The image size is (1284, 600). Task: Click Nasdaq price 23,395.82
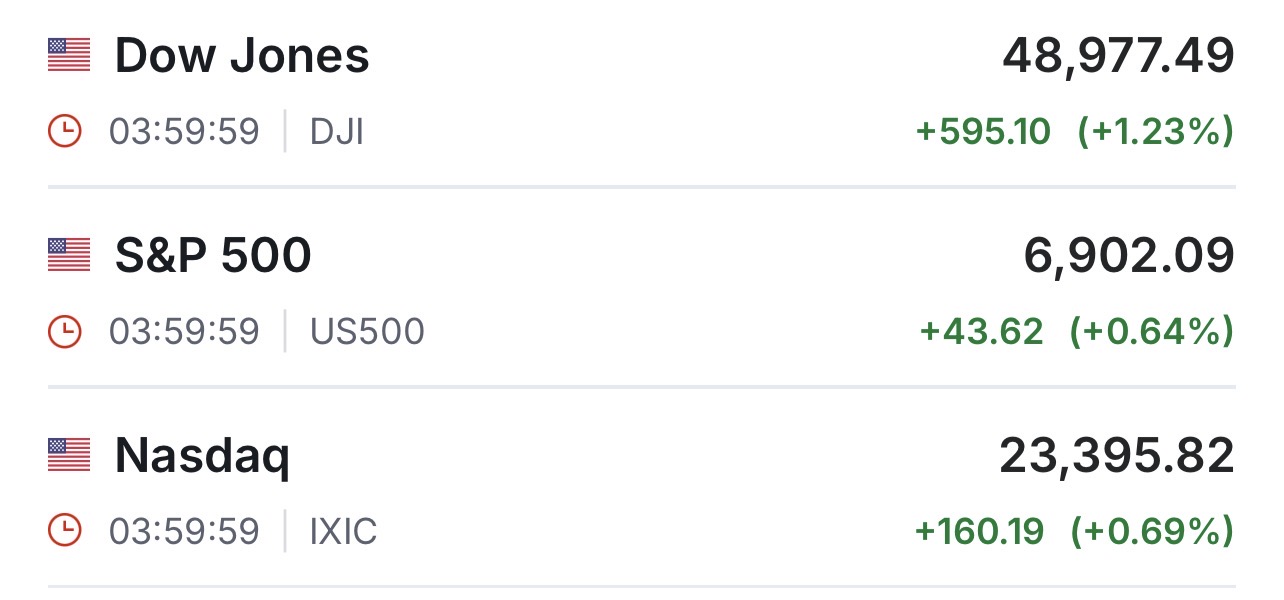coord(1116,456)
